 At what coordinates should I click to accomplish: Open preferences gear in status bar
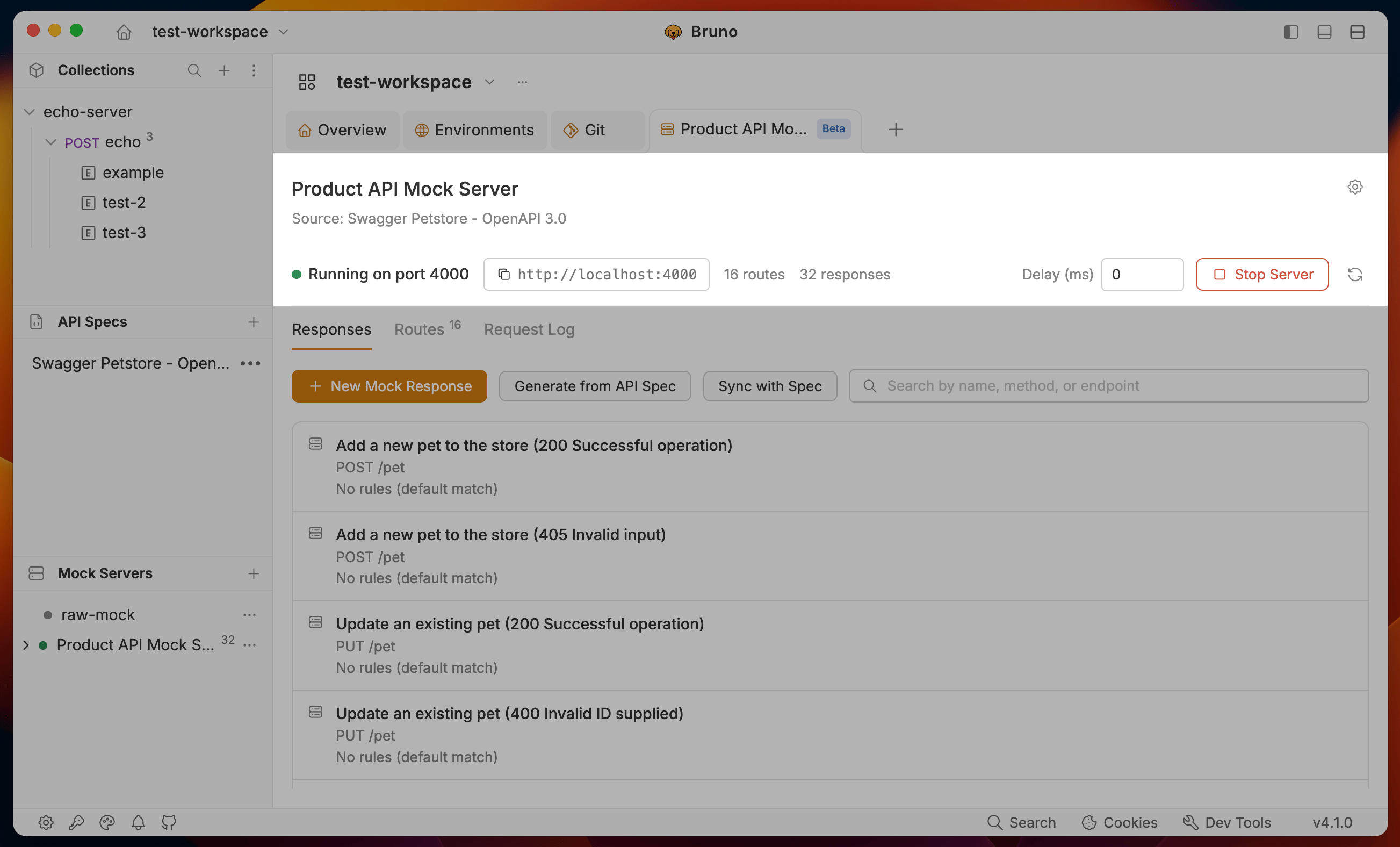point(46,823)
